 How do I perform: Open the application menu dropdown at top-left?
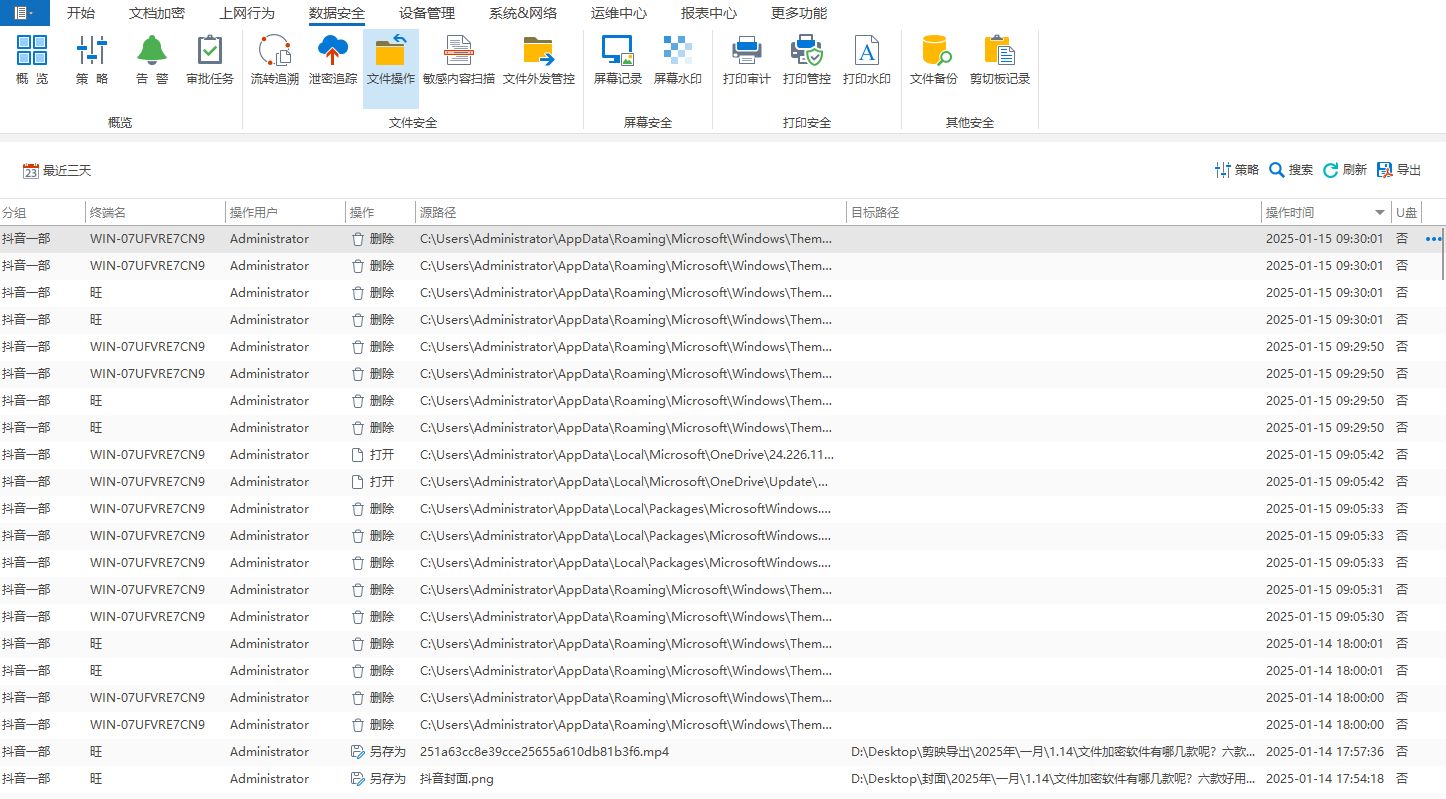24,13
